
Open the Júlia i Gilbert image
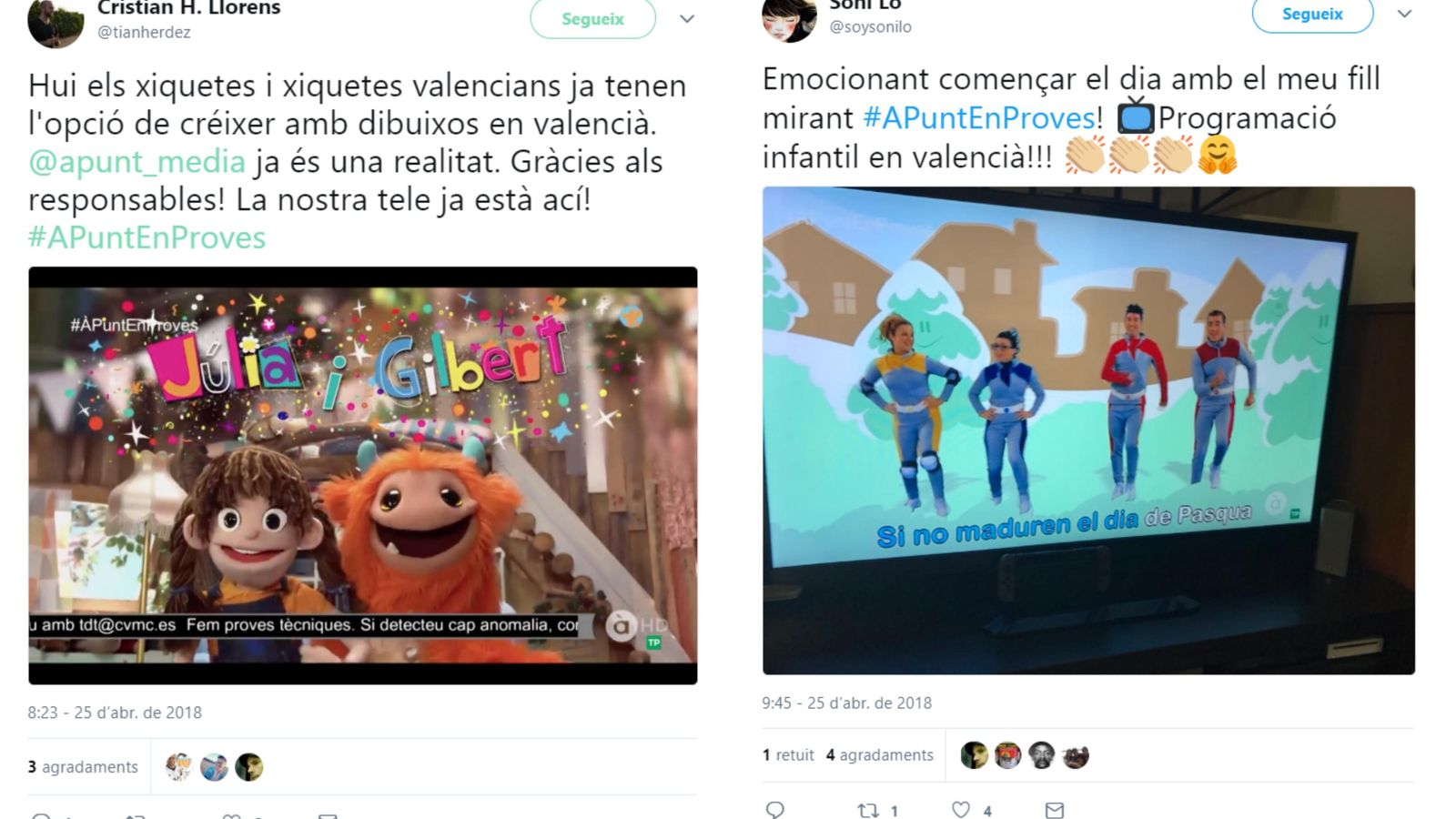[x=363, y=475]
